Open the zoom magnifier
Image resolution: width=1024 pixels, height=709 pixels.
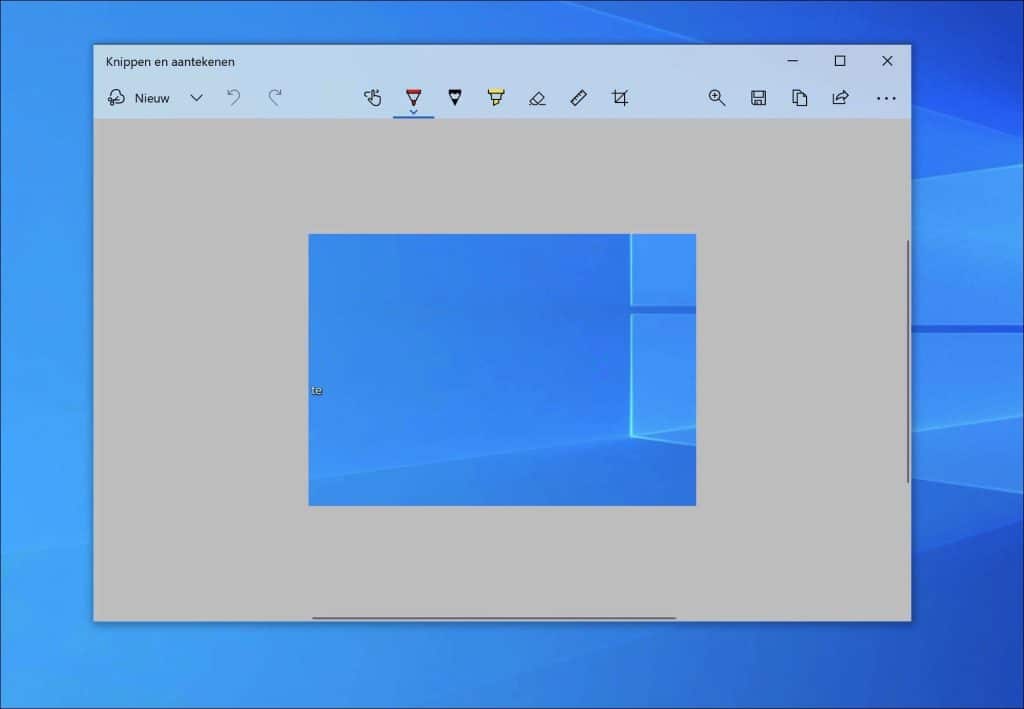[716, 98]
